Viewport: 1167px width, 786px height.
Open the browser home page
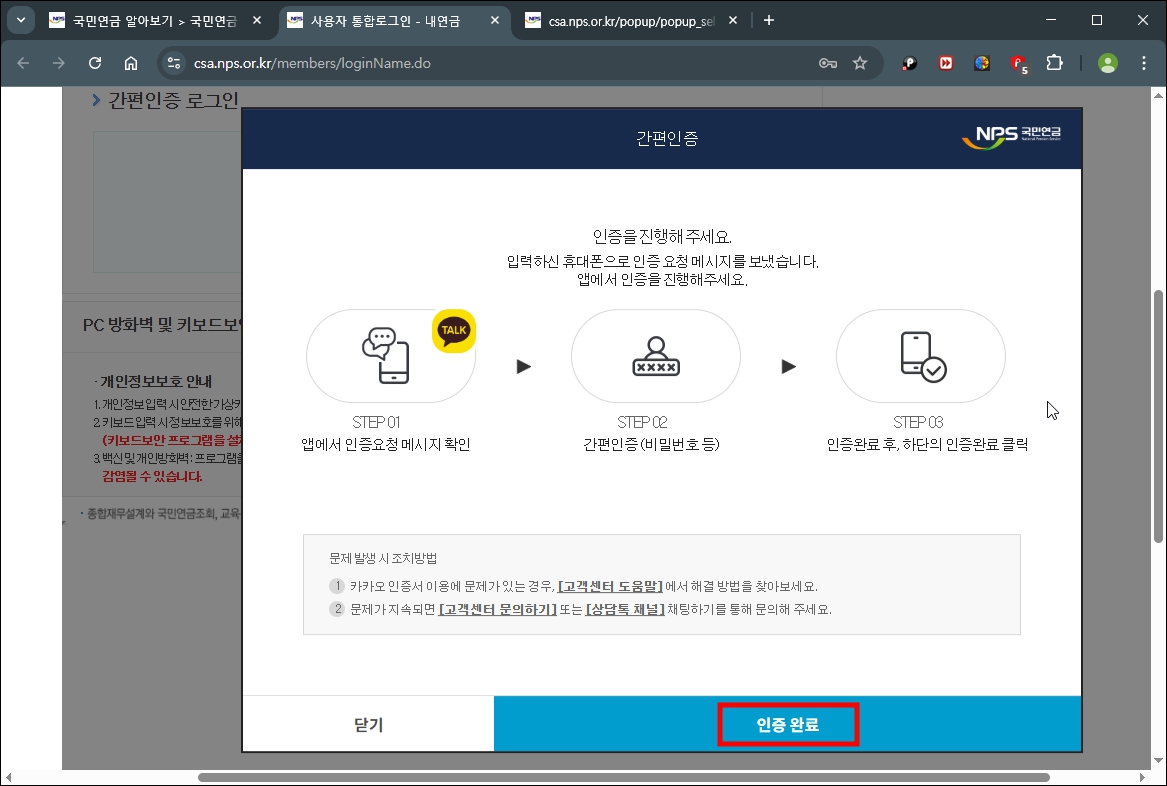coord(131,62)
